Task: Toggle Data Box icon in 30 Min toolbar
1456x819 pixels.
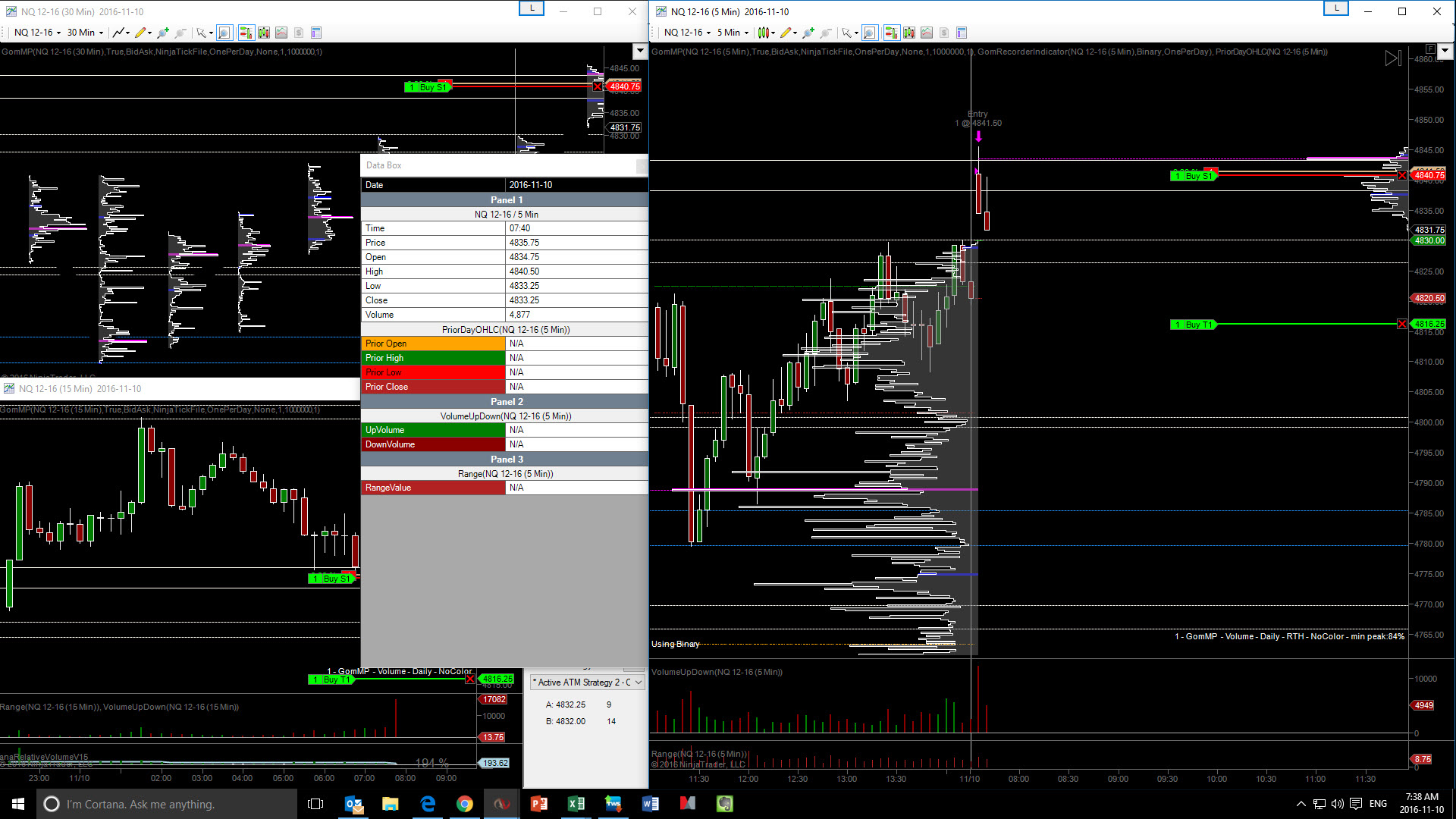Action: [x=224, y=33]
